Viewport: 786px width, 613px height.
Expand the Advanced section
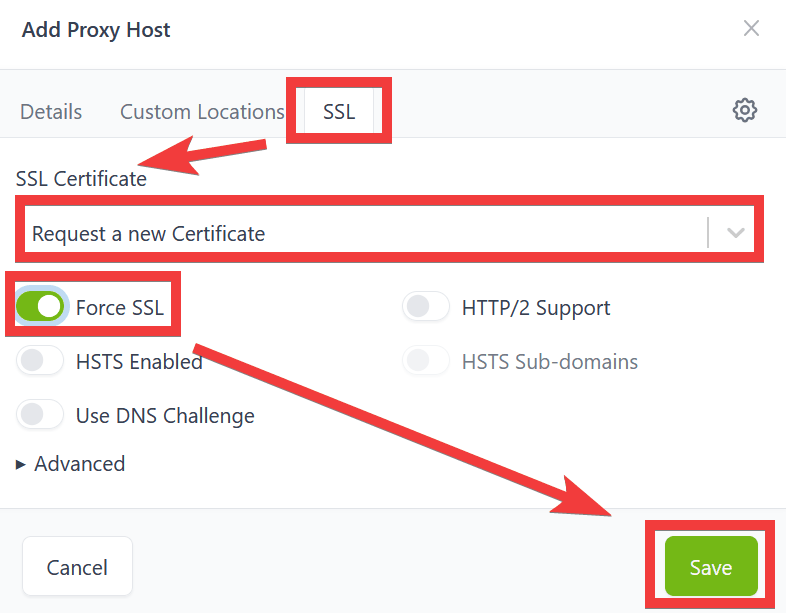point(71,464)
